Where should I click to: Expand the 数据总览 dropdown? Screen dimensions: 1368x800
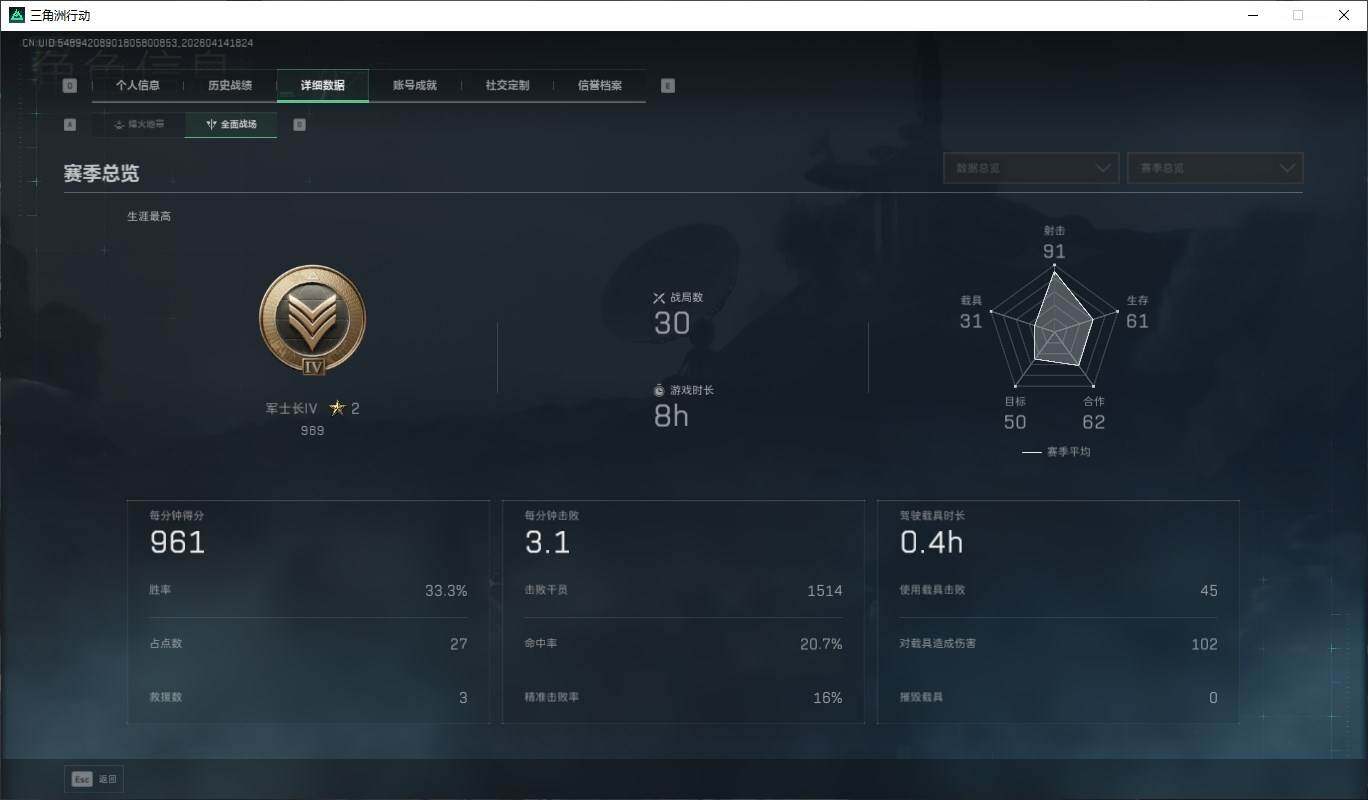click(x=1031, y=168)
